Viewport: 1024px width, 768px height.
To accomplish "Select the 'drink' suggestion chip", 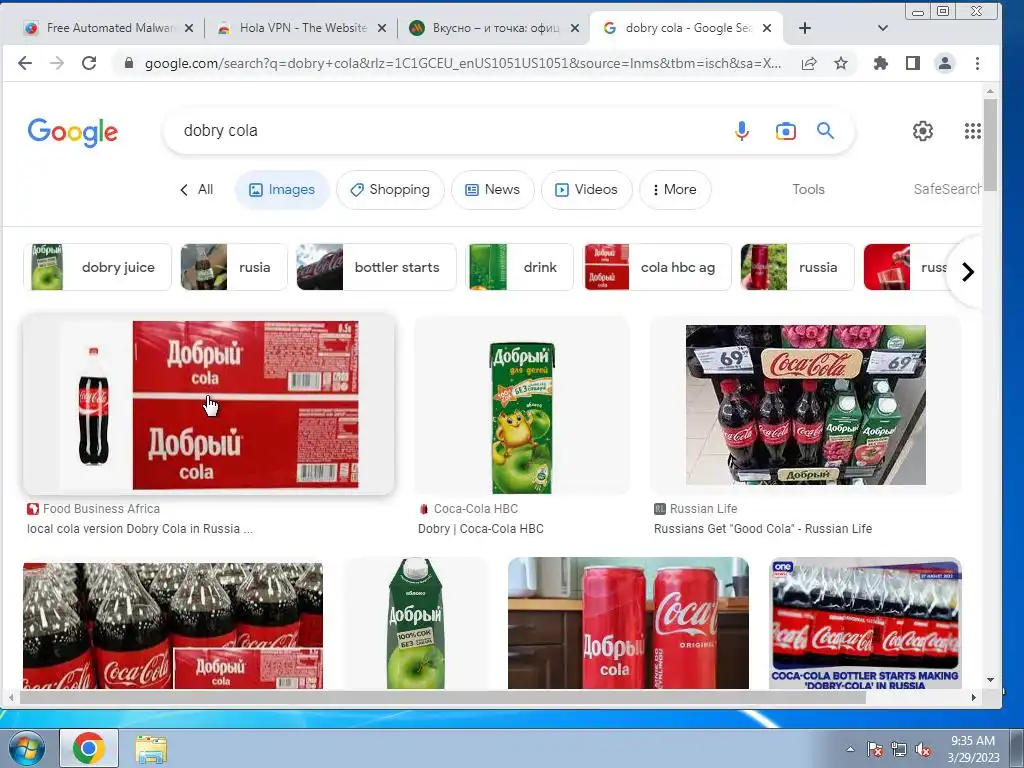I will 519,267.
